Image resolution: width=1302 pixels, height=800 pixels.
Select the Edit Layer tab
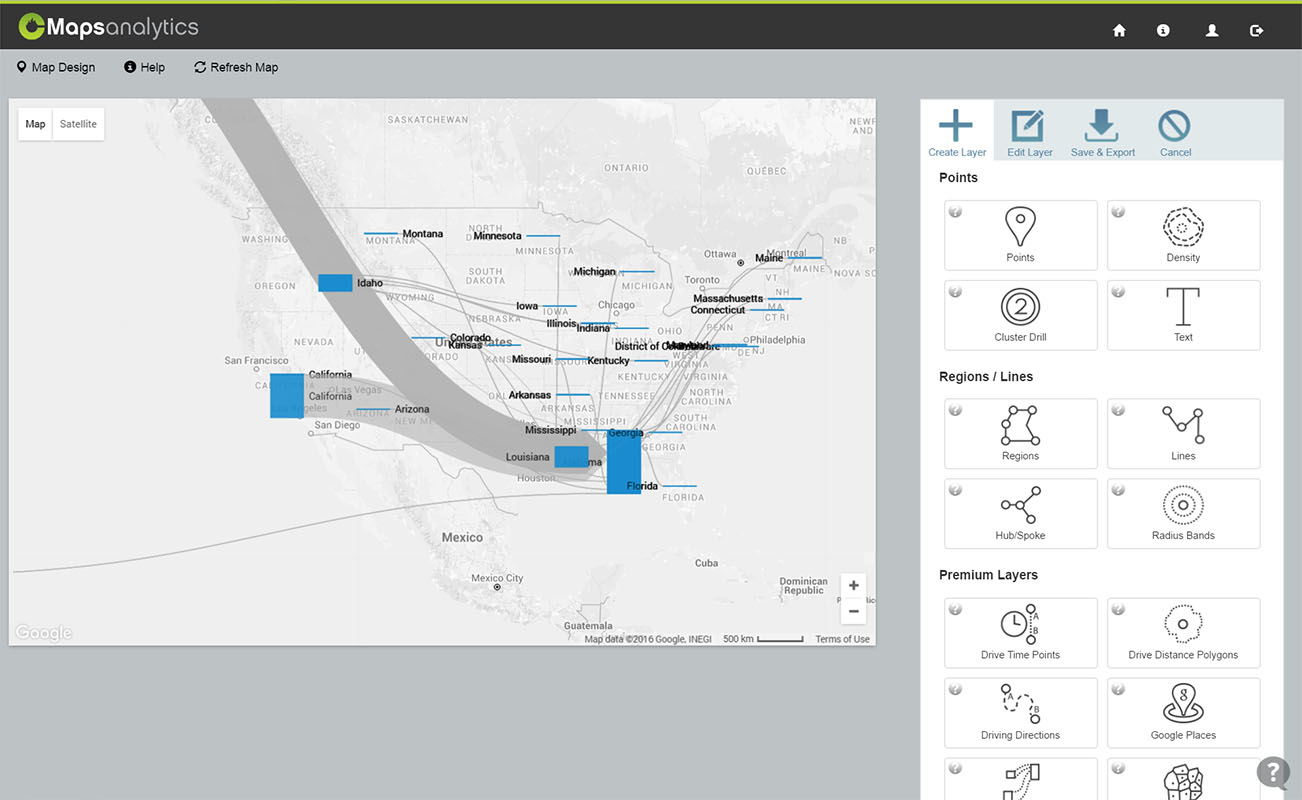pos(1029,132)
